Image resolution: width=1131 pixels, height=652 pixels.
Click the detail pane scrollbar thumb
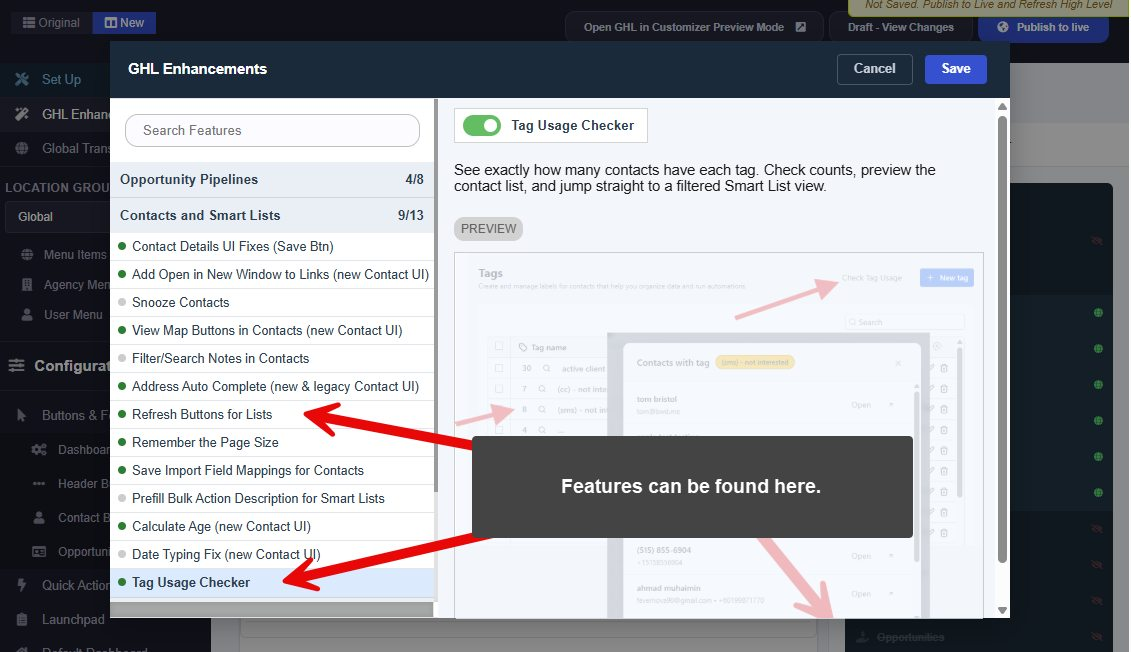[1002, 339]
